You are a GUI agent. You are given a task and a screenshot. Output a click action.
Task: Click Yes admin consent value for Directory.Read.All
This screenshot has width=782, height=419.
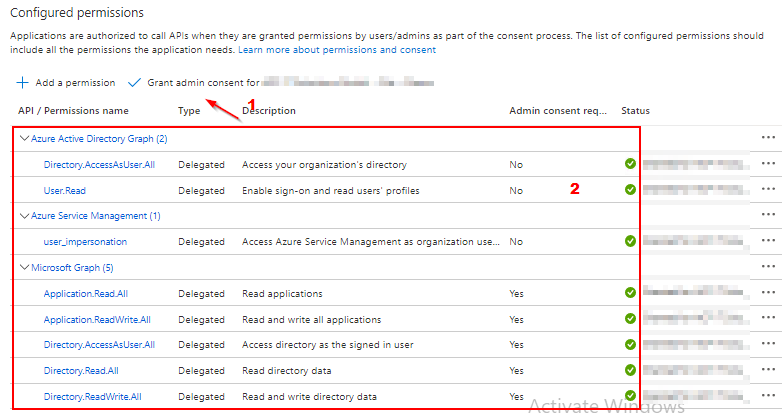(x=517, y=371)
